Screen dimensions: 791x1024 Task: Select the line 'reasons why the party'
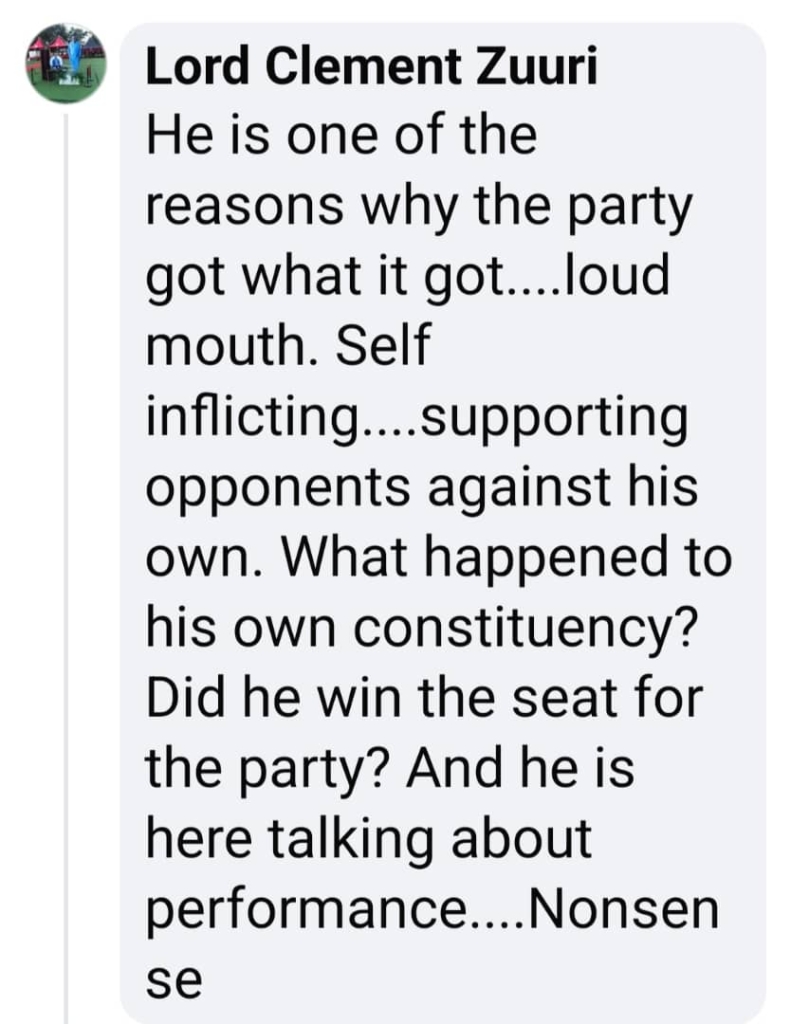coord(419,207)
